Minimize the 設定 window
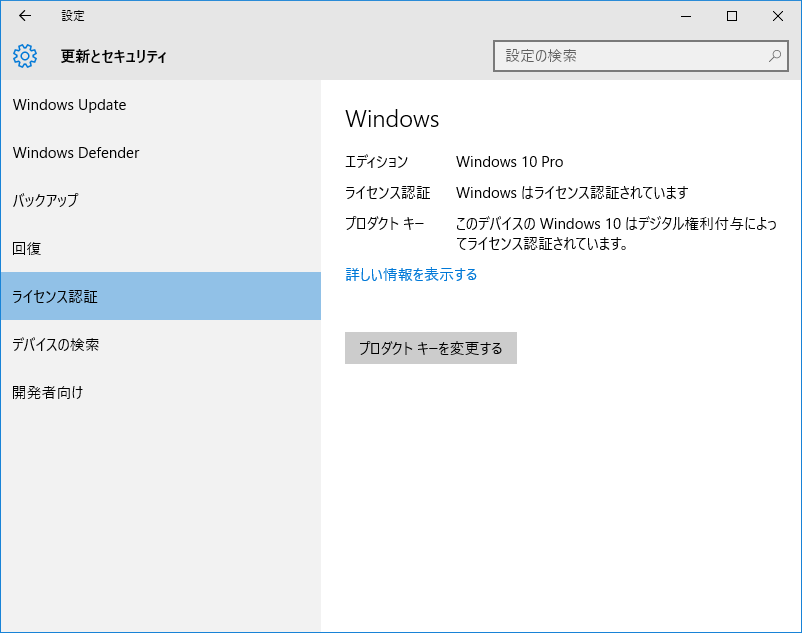This screenshot has width=802, height=633. coord(686,16)
